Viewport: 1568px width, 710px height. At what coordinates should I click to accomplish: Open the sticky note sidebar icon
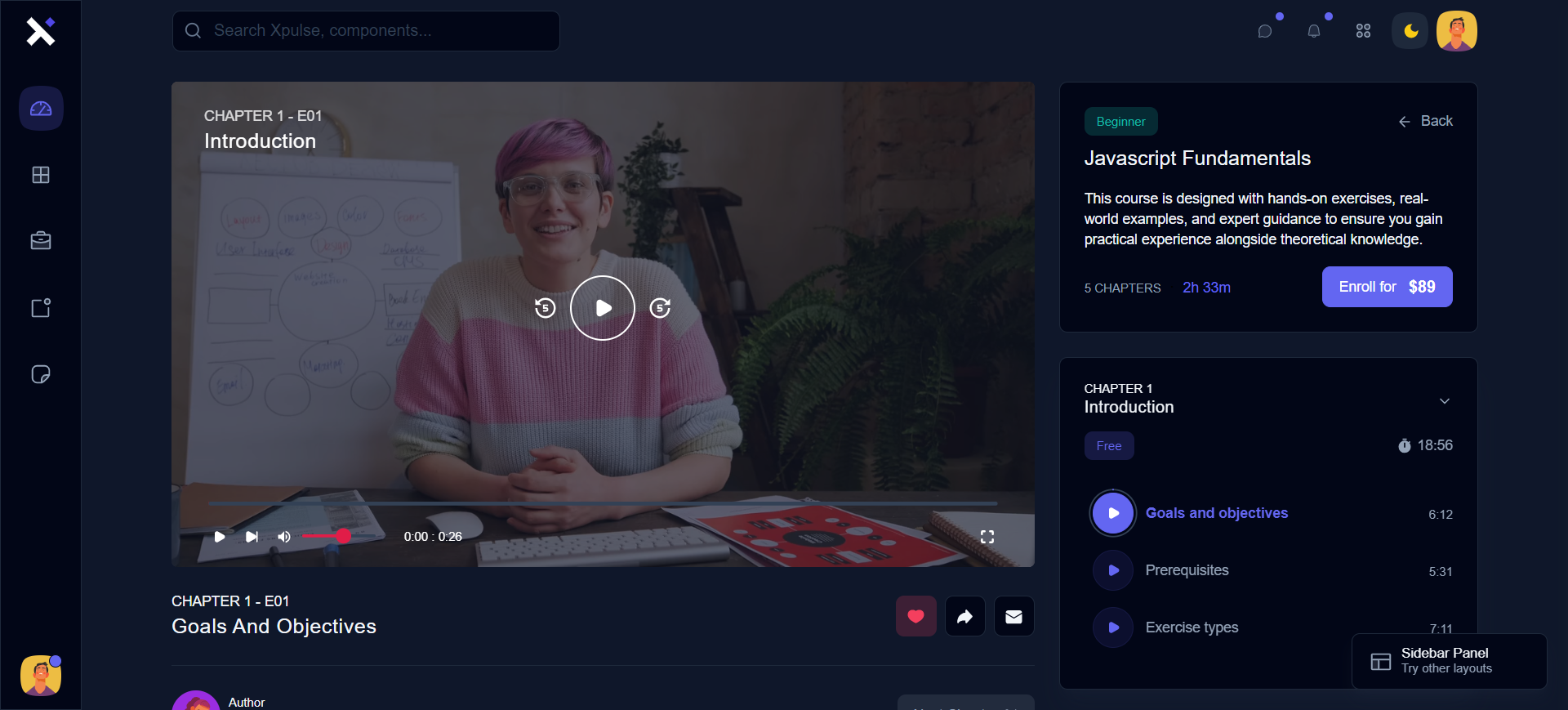tap(41, 374)
